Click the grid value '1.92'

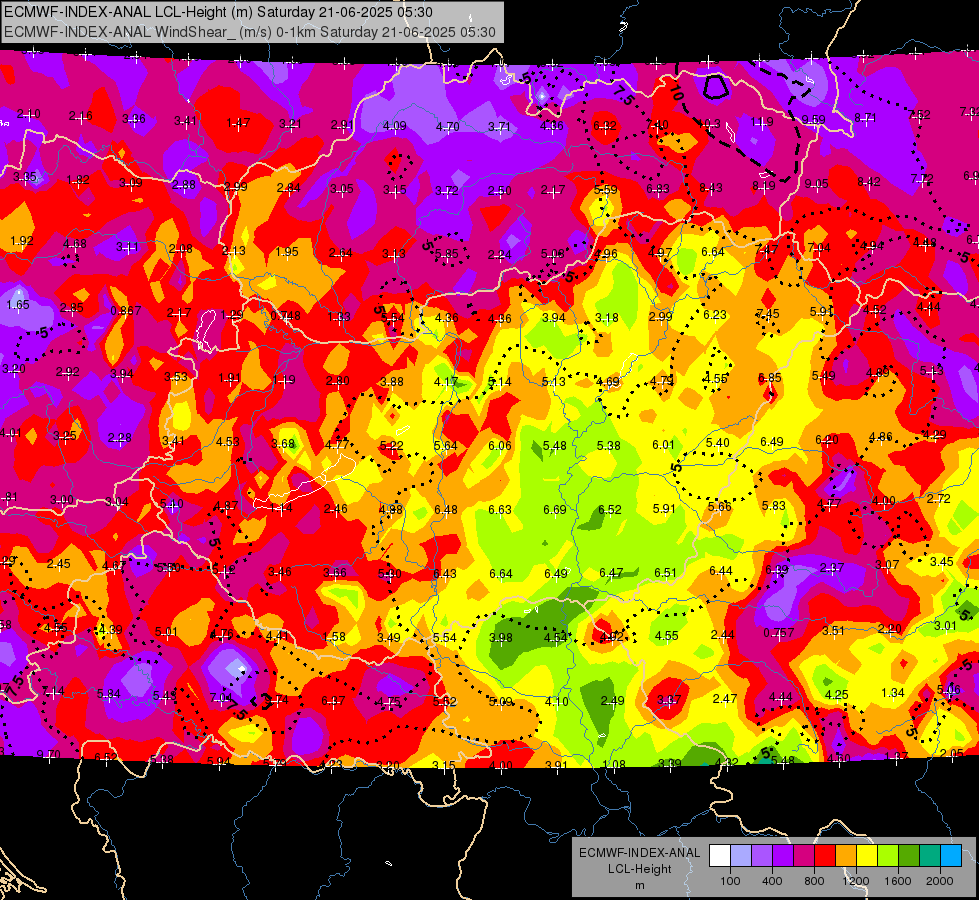(22, 240)
